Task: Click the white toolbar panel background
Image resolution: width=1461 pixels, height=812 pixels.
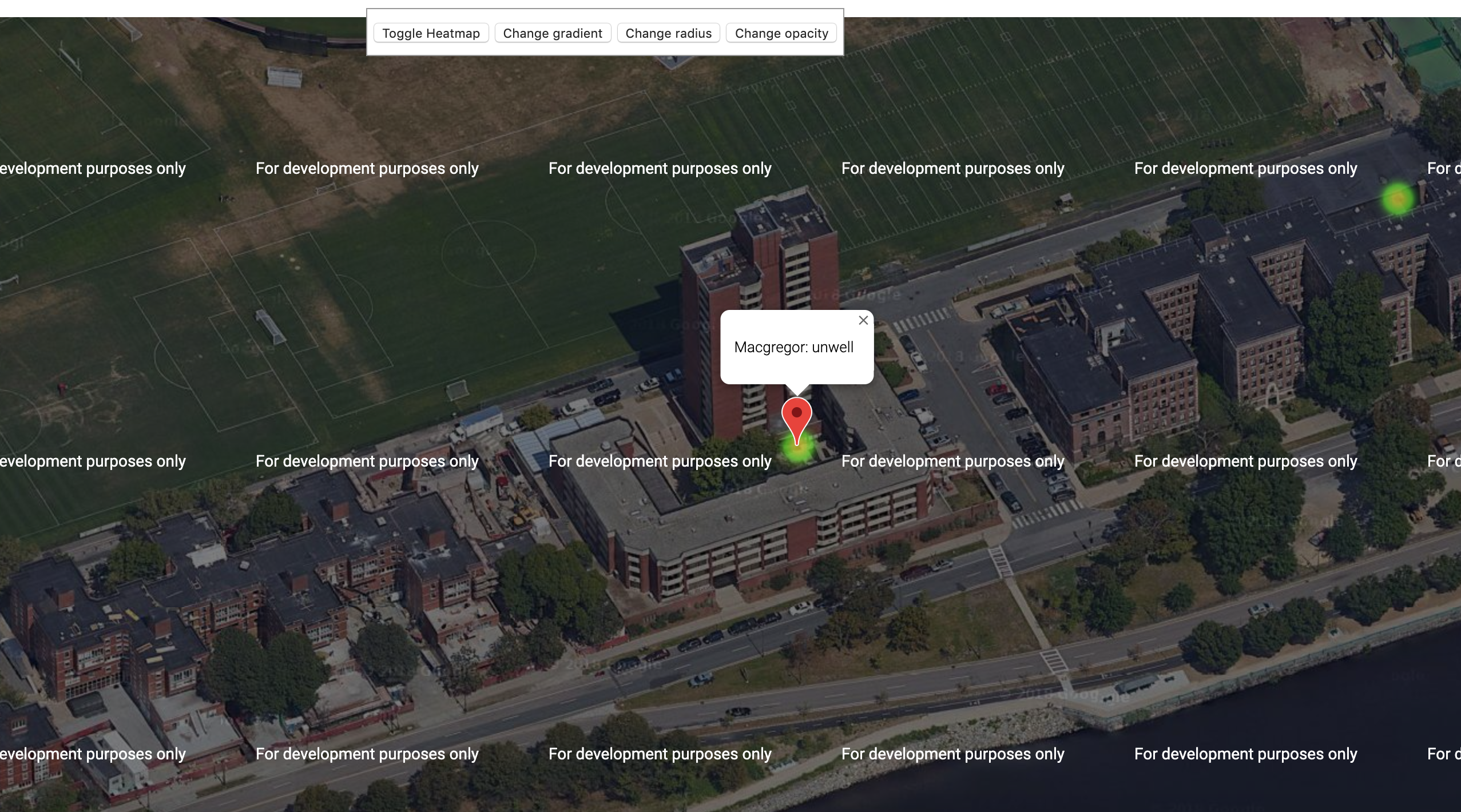Action: click(605, 49)
